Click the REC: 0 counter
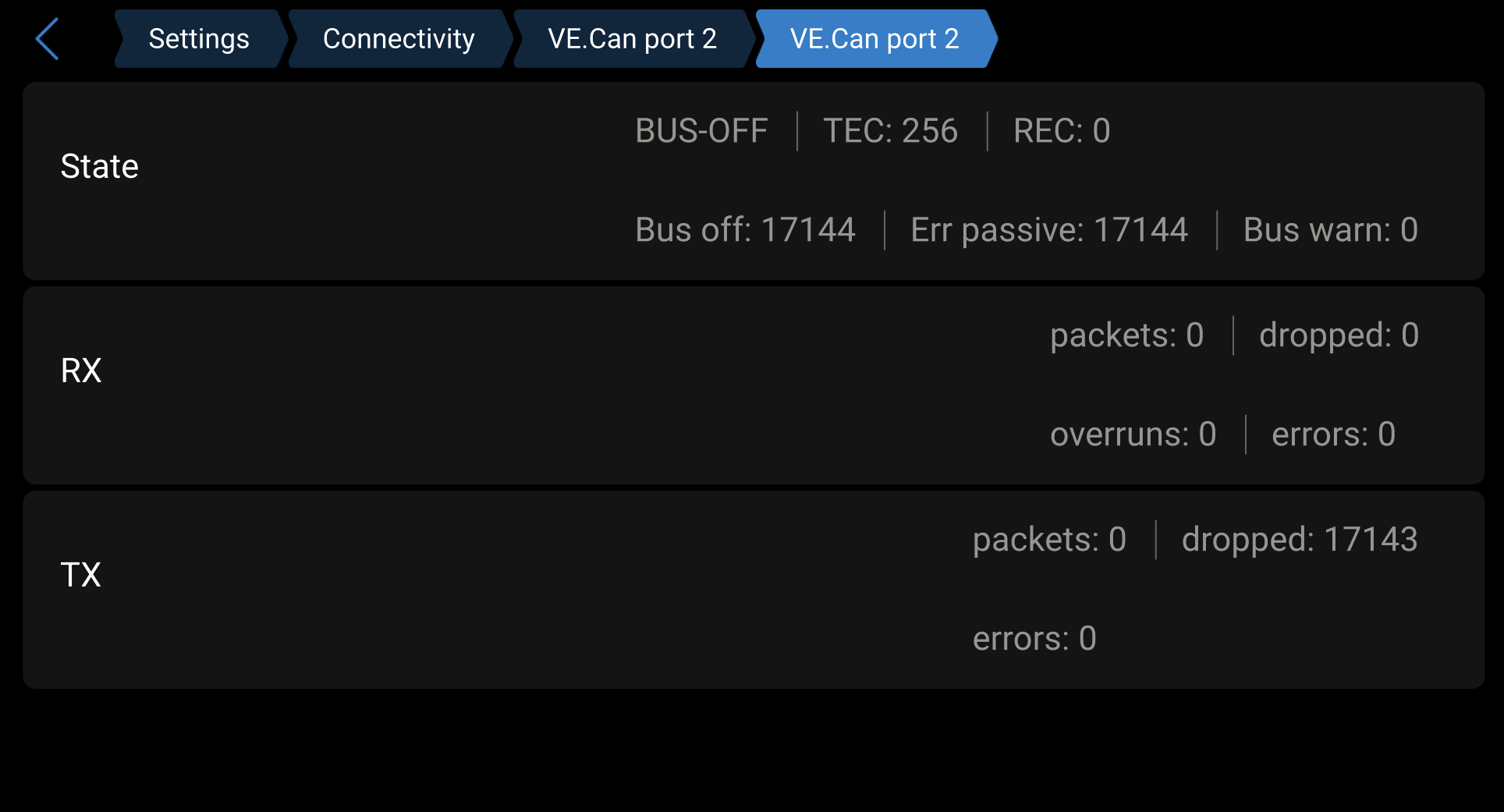The width and height of the screenshot is (1504, 812). (x=1062, y=131)
